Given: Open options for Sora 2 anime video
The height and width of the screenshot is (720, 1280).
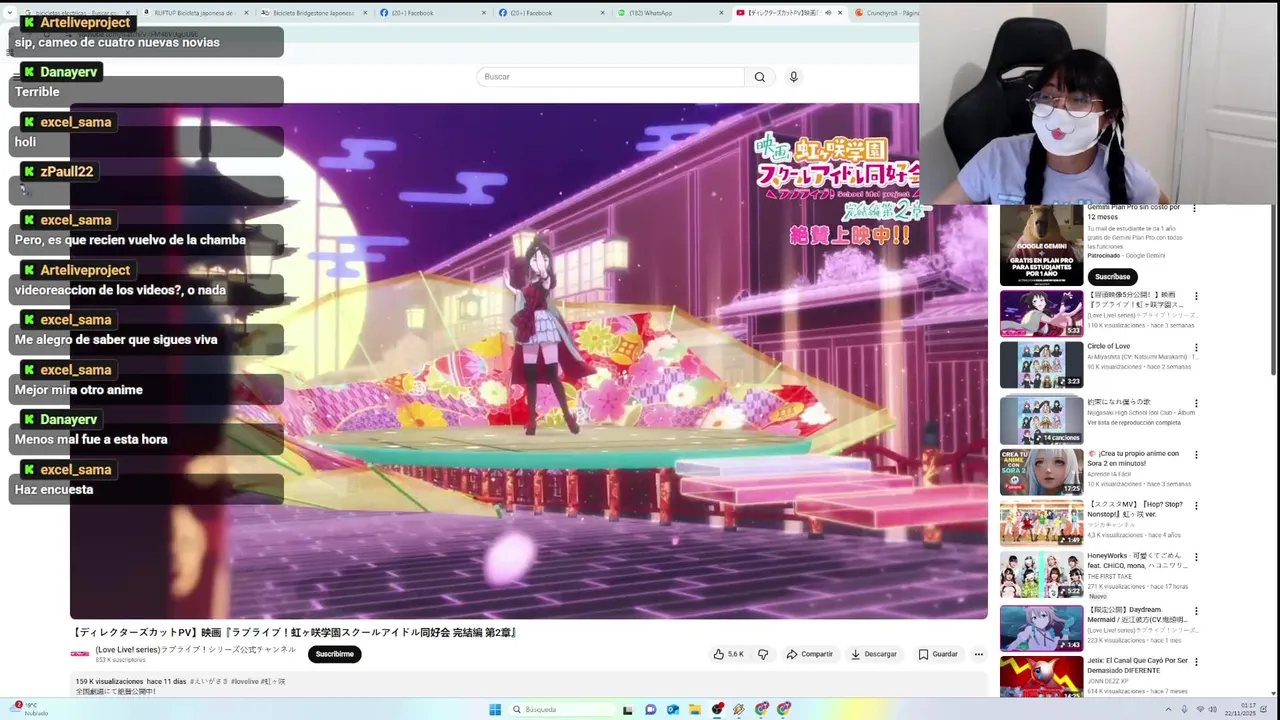Looking at the screenshot, I should point(1196,455).
